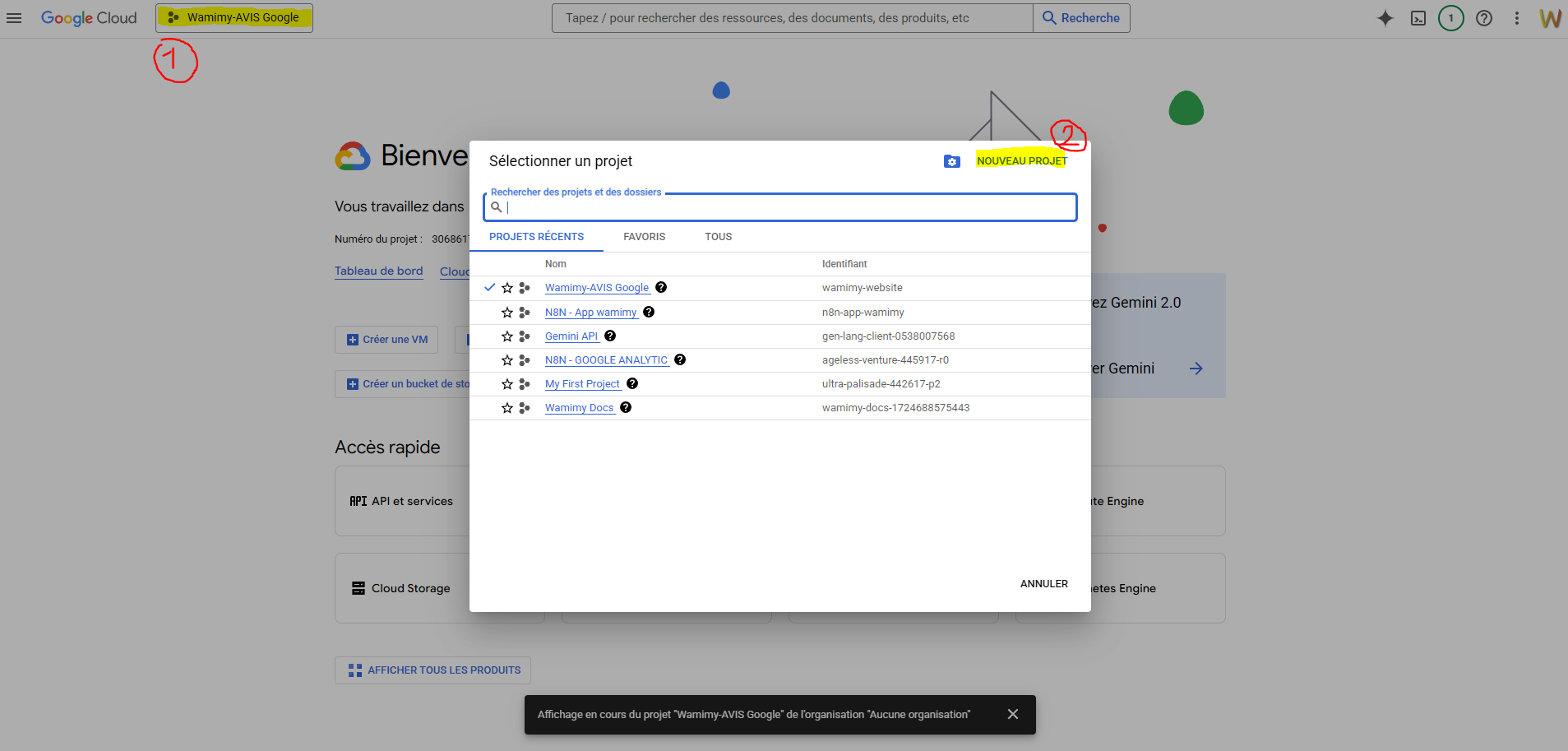Viewport: 1568px width, 751px height.
Task: Click project type icon beside Wamimy-AVIS Google
Action: pos(525,288)
